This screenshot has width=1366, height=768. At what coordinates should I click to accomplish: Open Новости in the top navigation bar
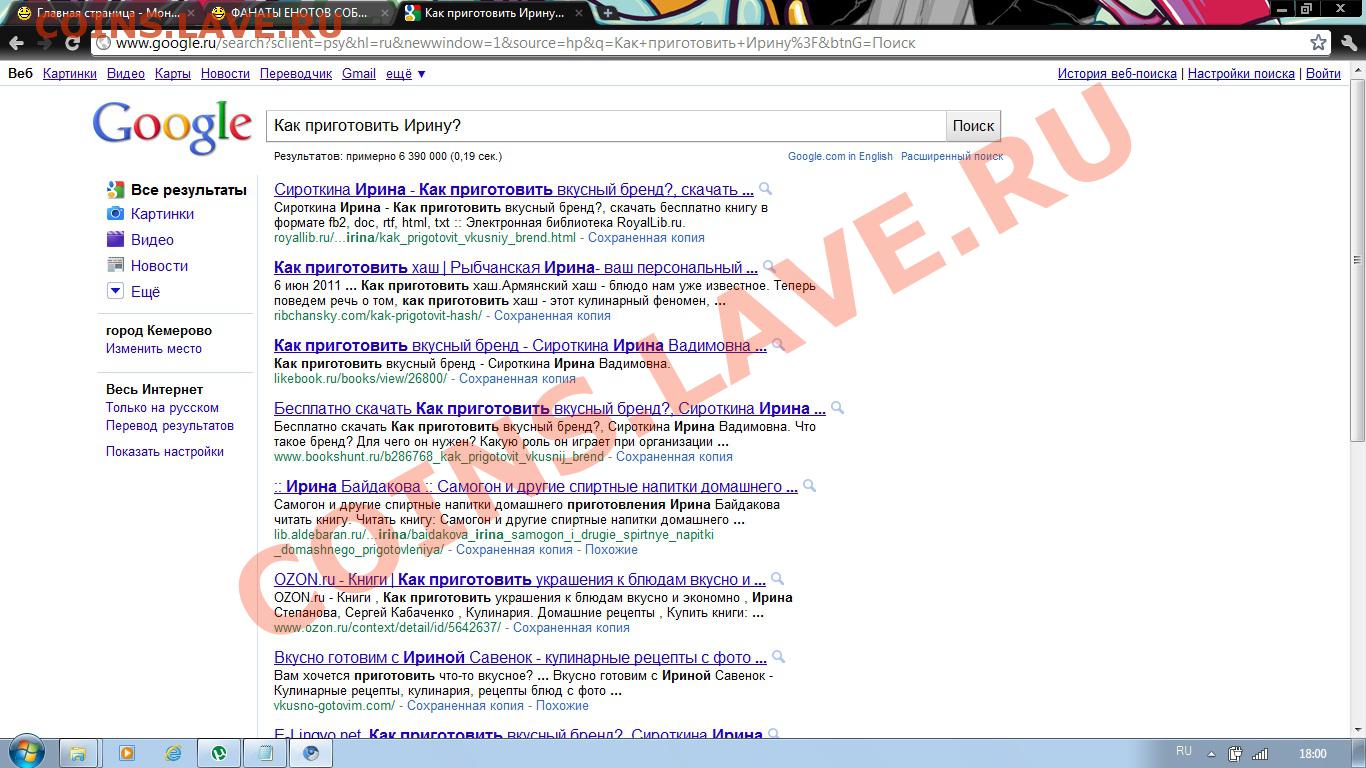(225, 73)
